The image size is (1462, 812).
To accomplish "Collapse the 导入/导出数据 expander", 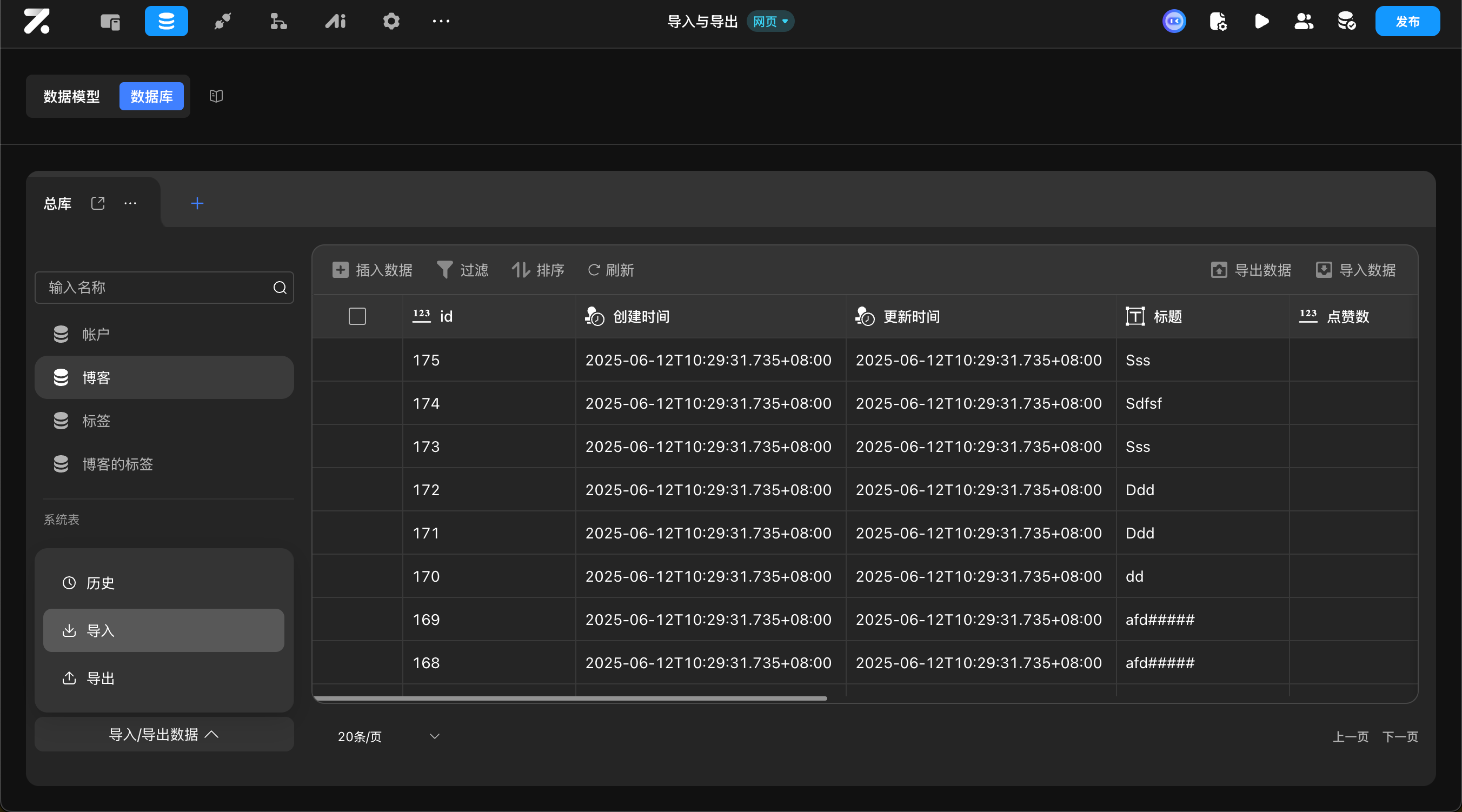I will [x=164, y=734].
